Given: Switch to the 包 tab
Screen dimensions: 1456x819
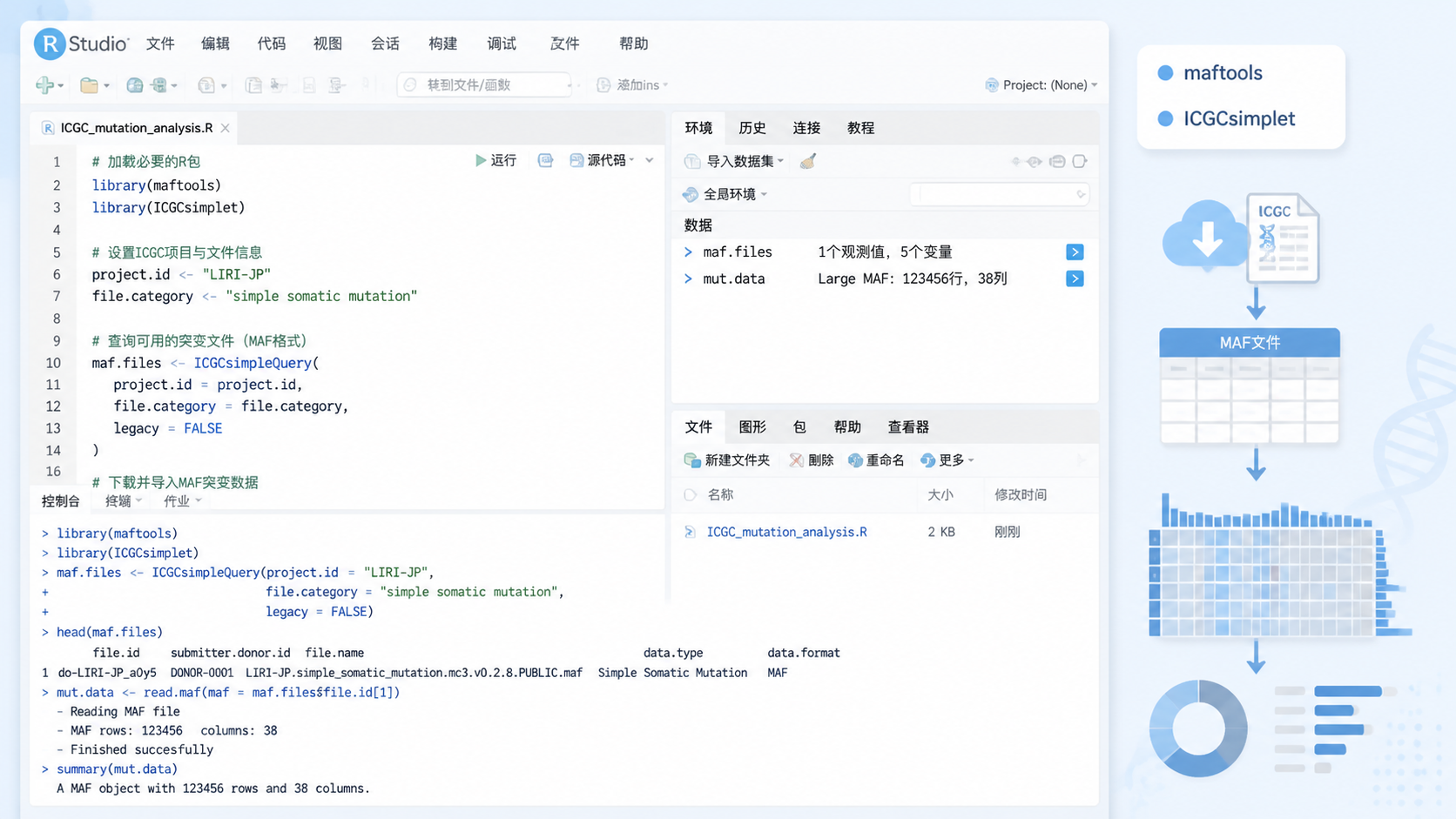Looking at the screenshot, I should [799, 427].
